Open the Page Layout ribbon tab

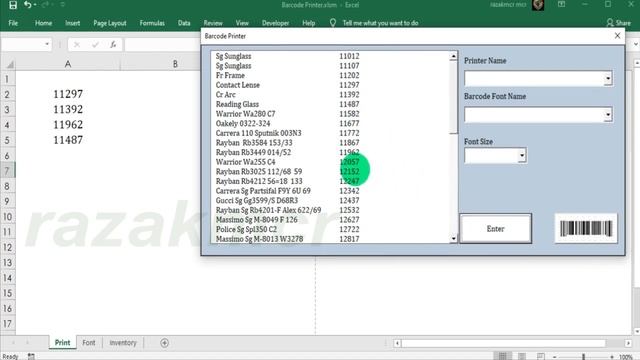(110, 23)
